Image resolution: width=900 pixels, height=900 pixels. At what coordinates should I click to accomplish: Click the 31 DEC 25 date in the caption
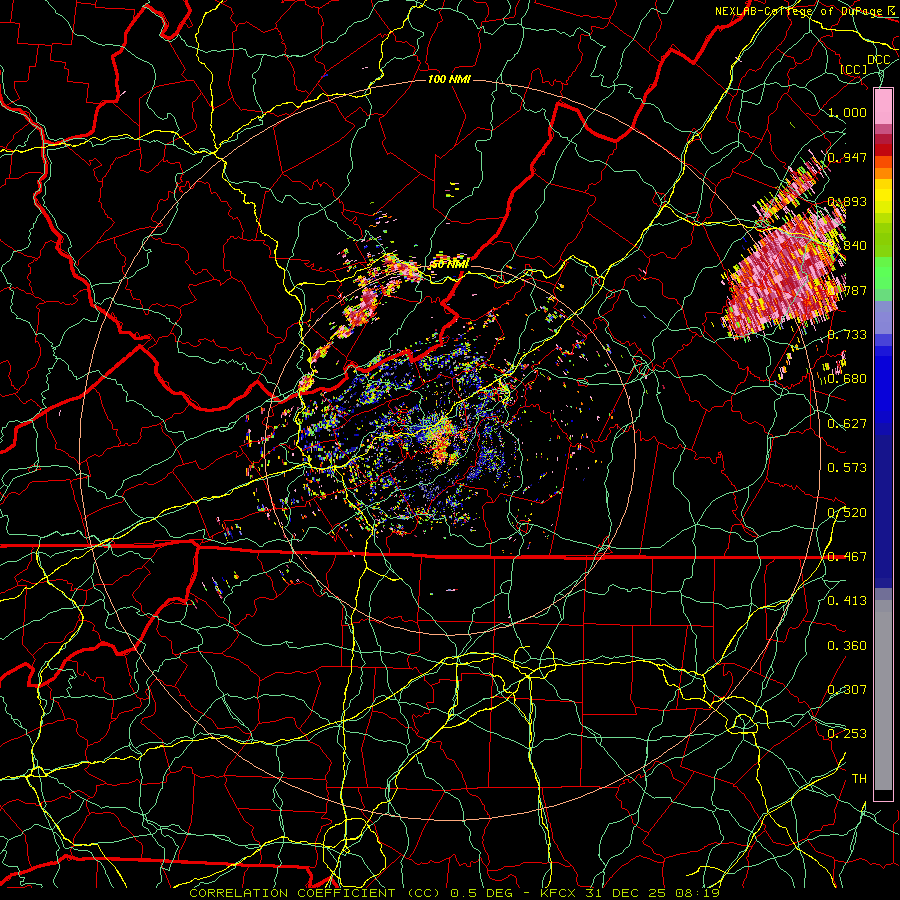point(628,893)
